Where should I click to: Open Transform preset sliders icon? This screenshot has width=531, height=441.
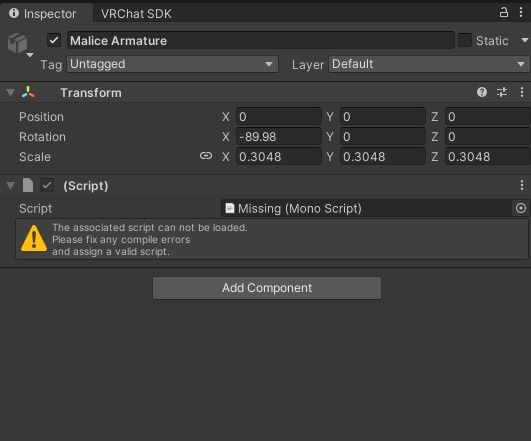tap(502, 92)
